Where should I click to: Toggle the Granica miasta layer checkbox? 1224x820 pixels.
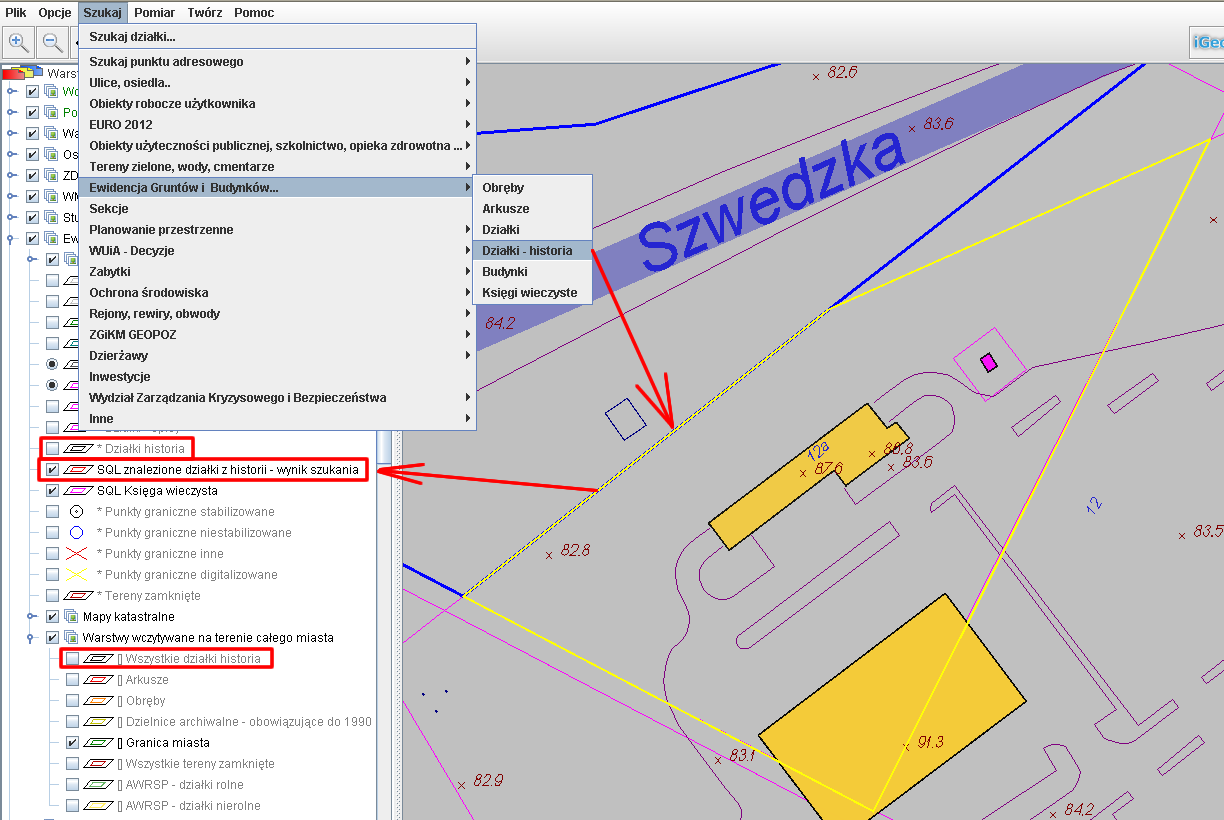(x=73, y=743)
